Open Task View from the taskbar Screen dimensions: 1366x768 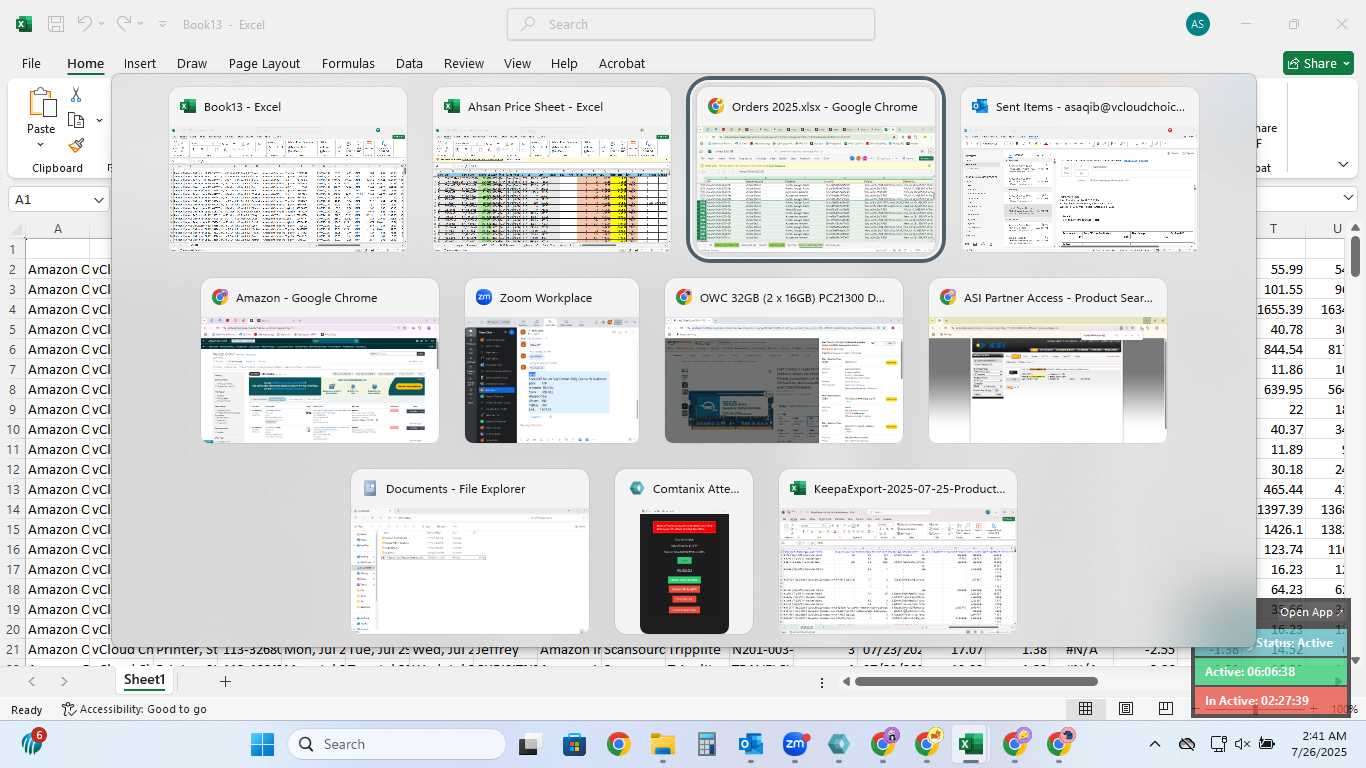click(530, 744)
